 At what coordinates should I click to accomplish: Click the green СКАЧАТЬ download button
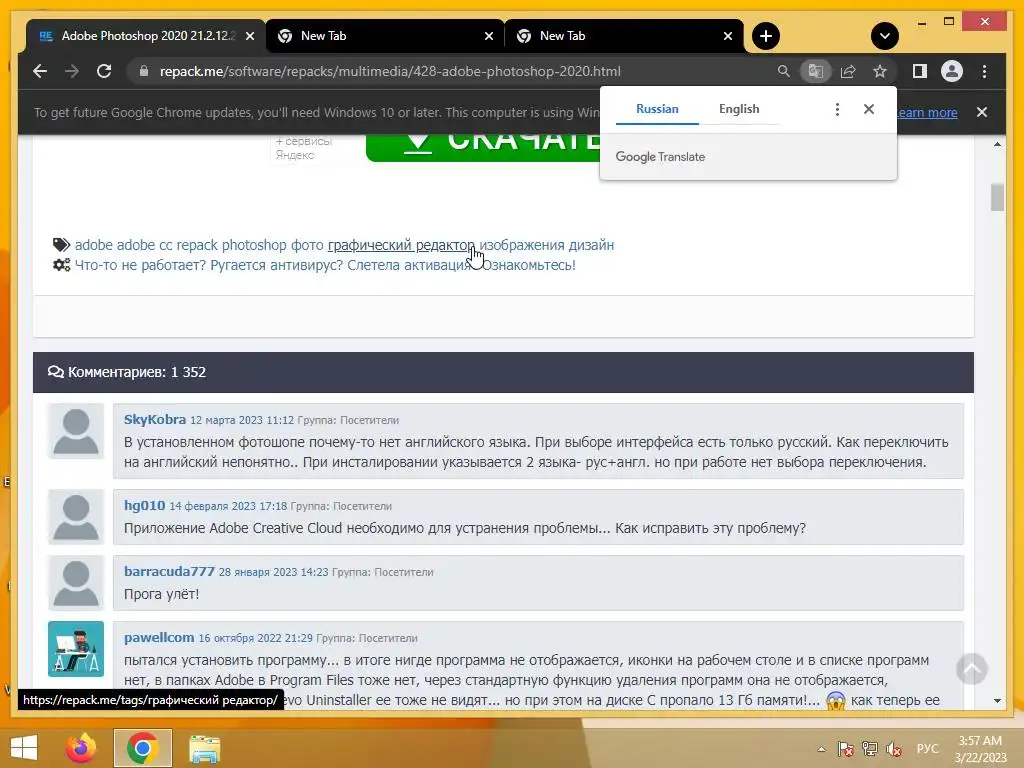483,147
